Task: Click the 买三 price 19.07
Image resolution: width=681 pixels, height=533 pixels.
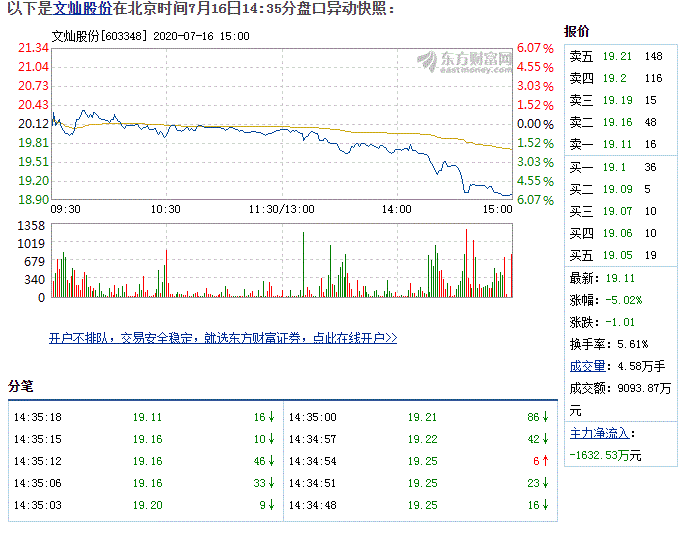Action: [617, 212]
